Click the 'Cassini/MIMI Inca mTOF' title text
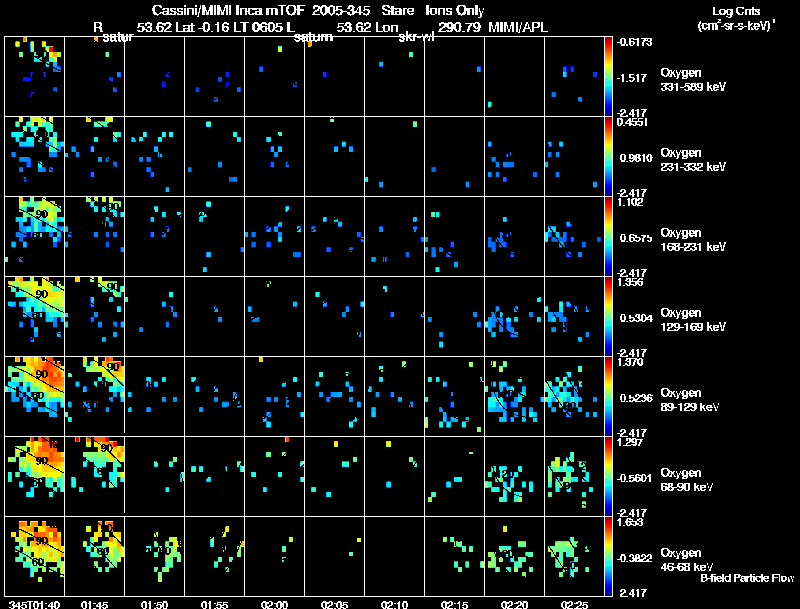Image resolution: width=800 pixels, height=609 pixels. coord(228,10)
